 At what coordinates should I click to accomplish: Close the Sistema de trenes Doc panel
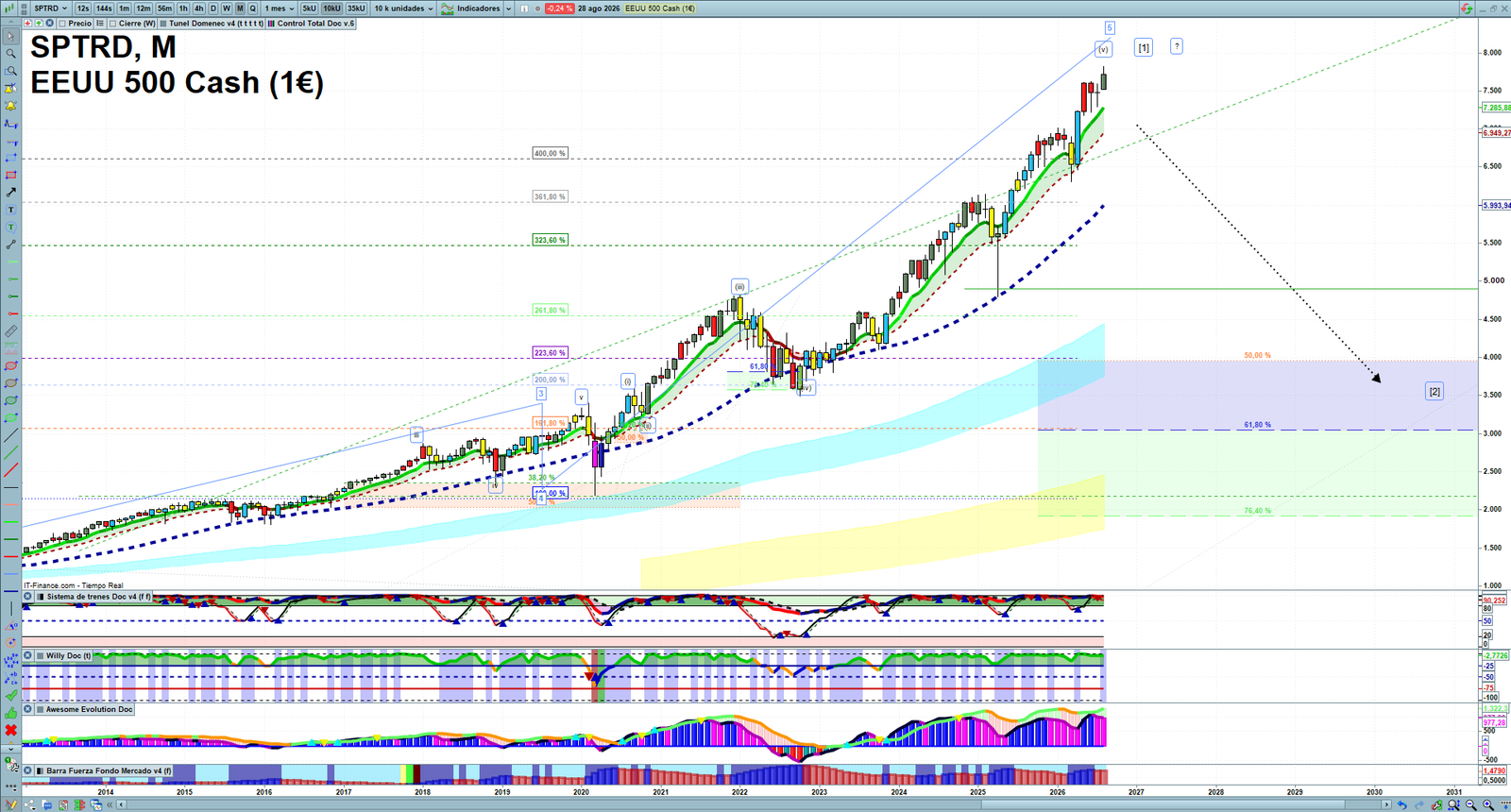[27, 597]
